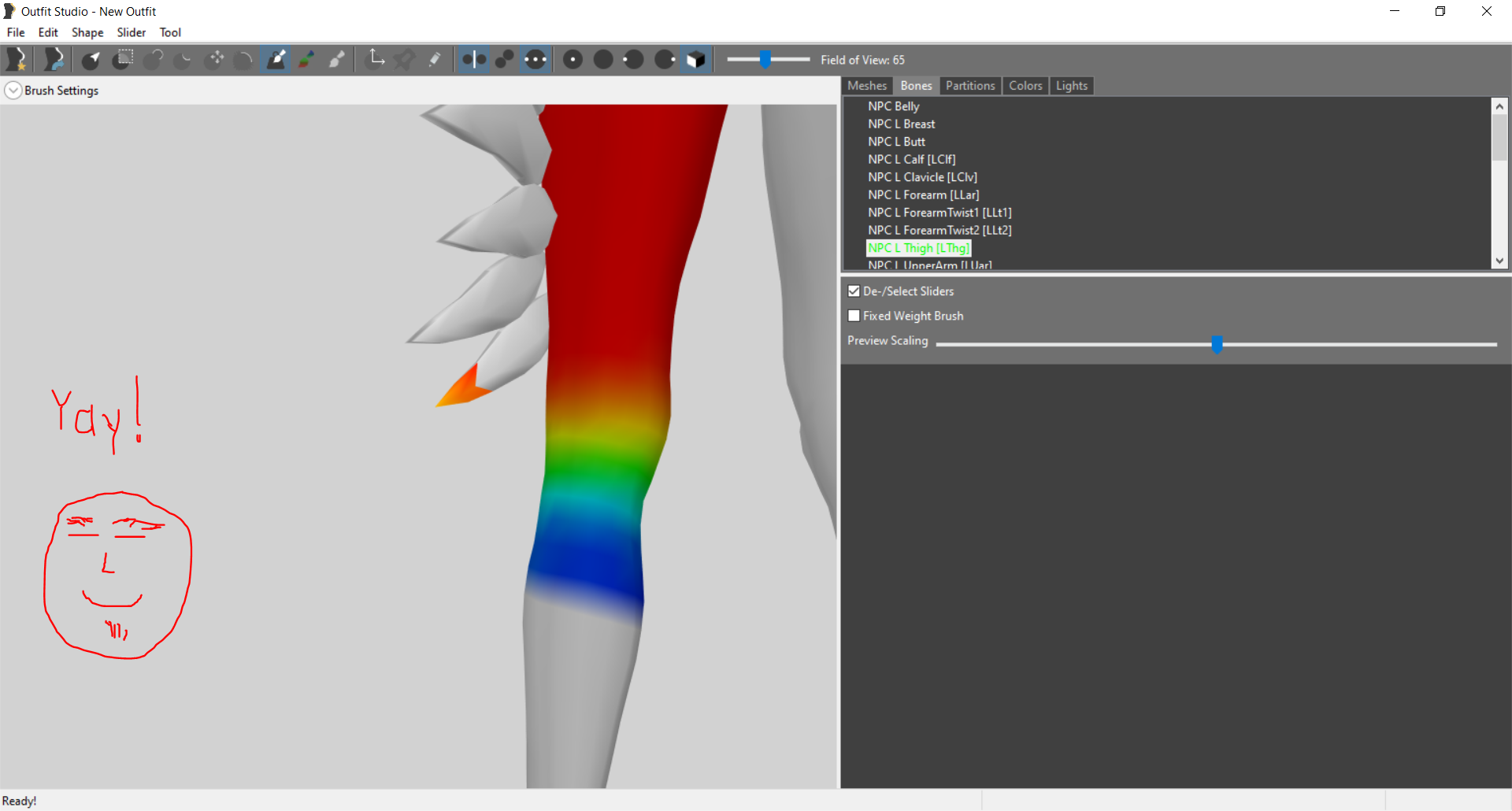Enable the Fixed Weight Brush checkbox
This screenshot has width=1512, height=811.
(854, 316)
